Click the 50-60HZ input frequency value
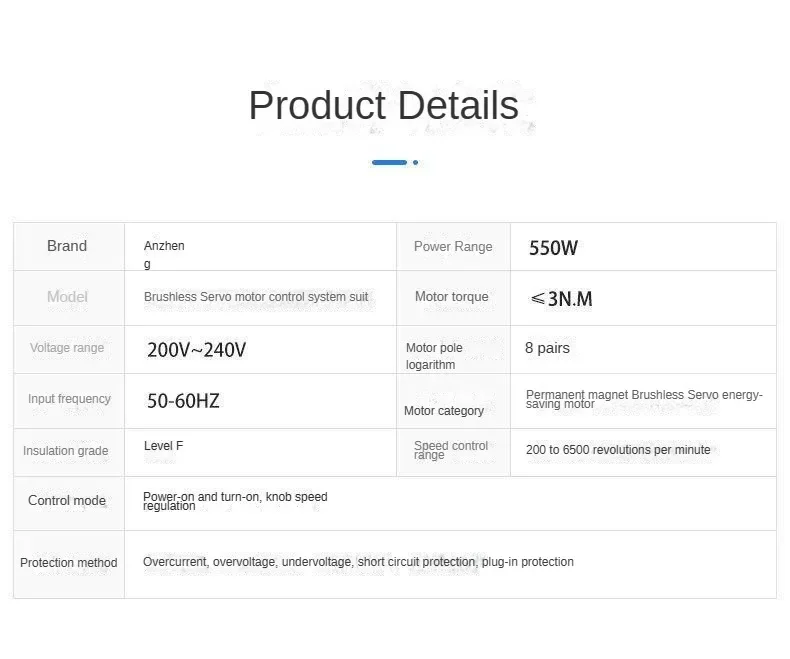This screenshot has width=790, height=659. [x=183, y=401]
